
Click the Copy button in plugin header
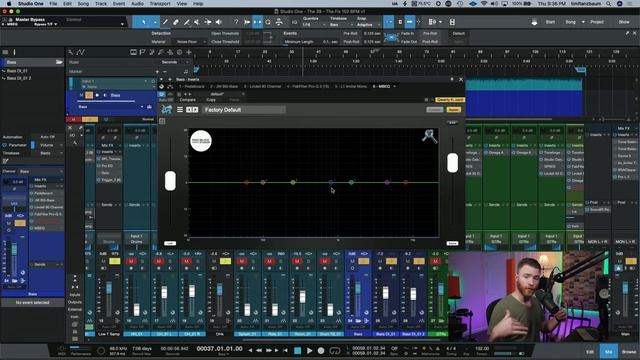pyautogui.click(x=211, y=100)
